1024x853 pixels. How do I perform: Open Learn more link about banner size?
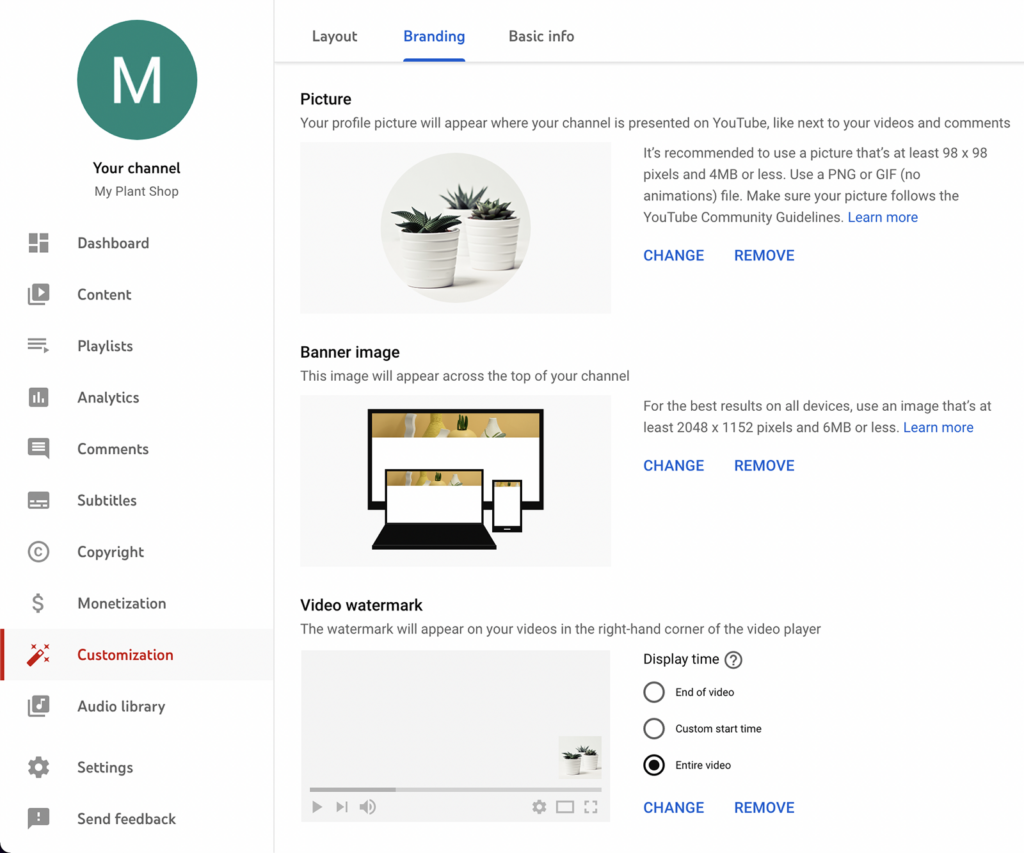tap(938, 428)
